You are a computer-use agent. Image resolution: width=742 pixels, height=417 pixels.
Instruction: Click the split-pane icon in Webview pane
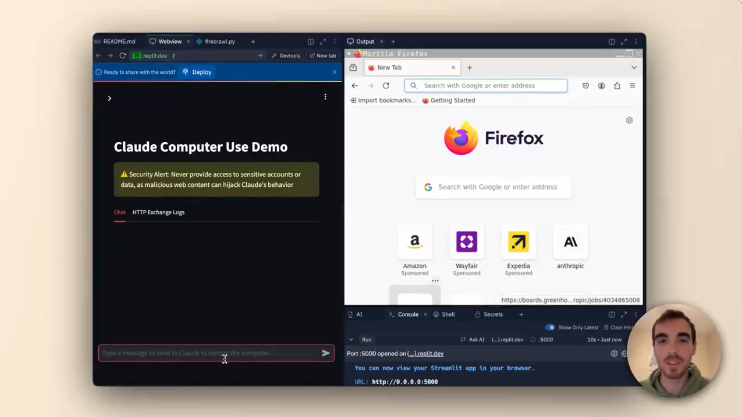(x=310, y=42)
